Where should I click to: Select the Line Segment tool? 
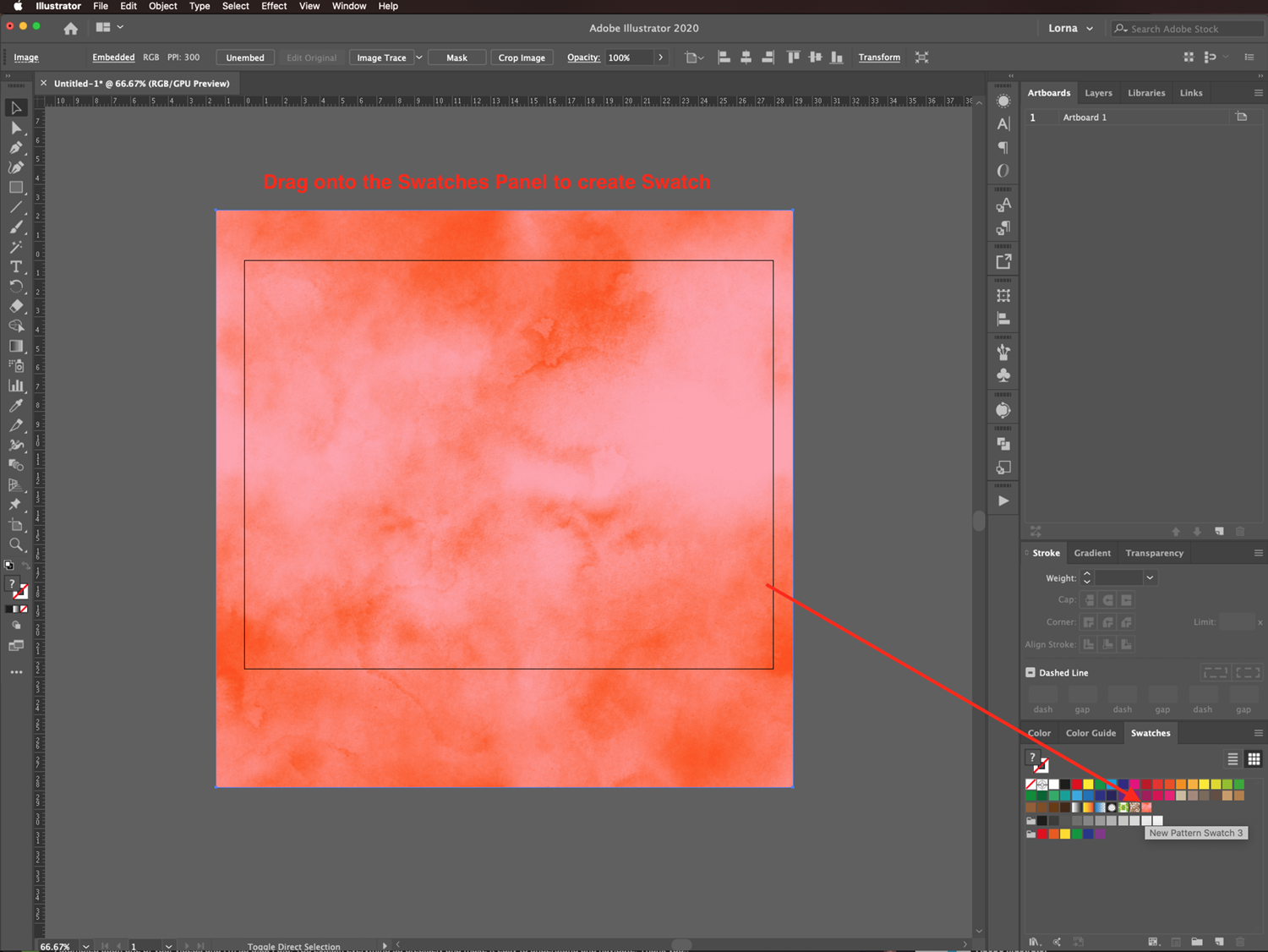(x=16, y=207)
